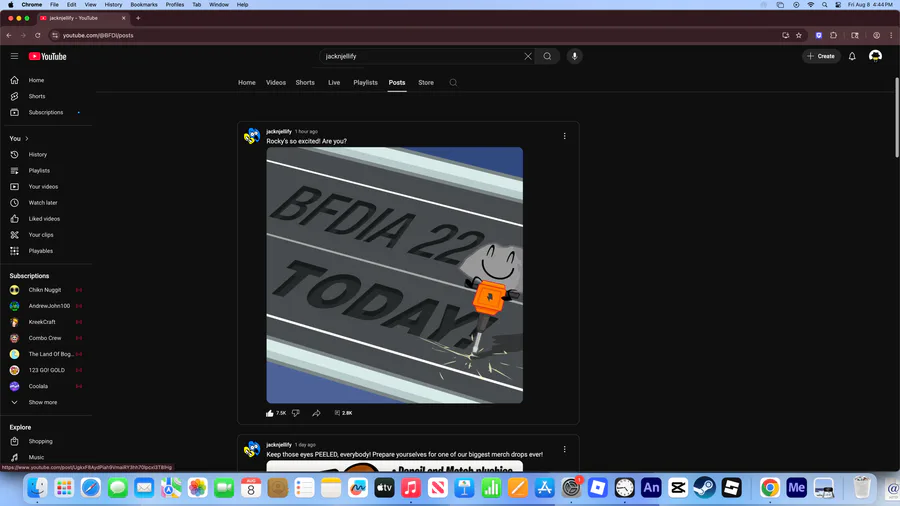This screenshot has width=900, height=506.
Task: Go back in Chrome history
Action: coord(9,36)
